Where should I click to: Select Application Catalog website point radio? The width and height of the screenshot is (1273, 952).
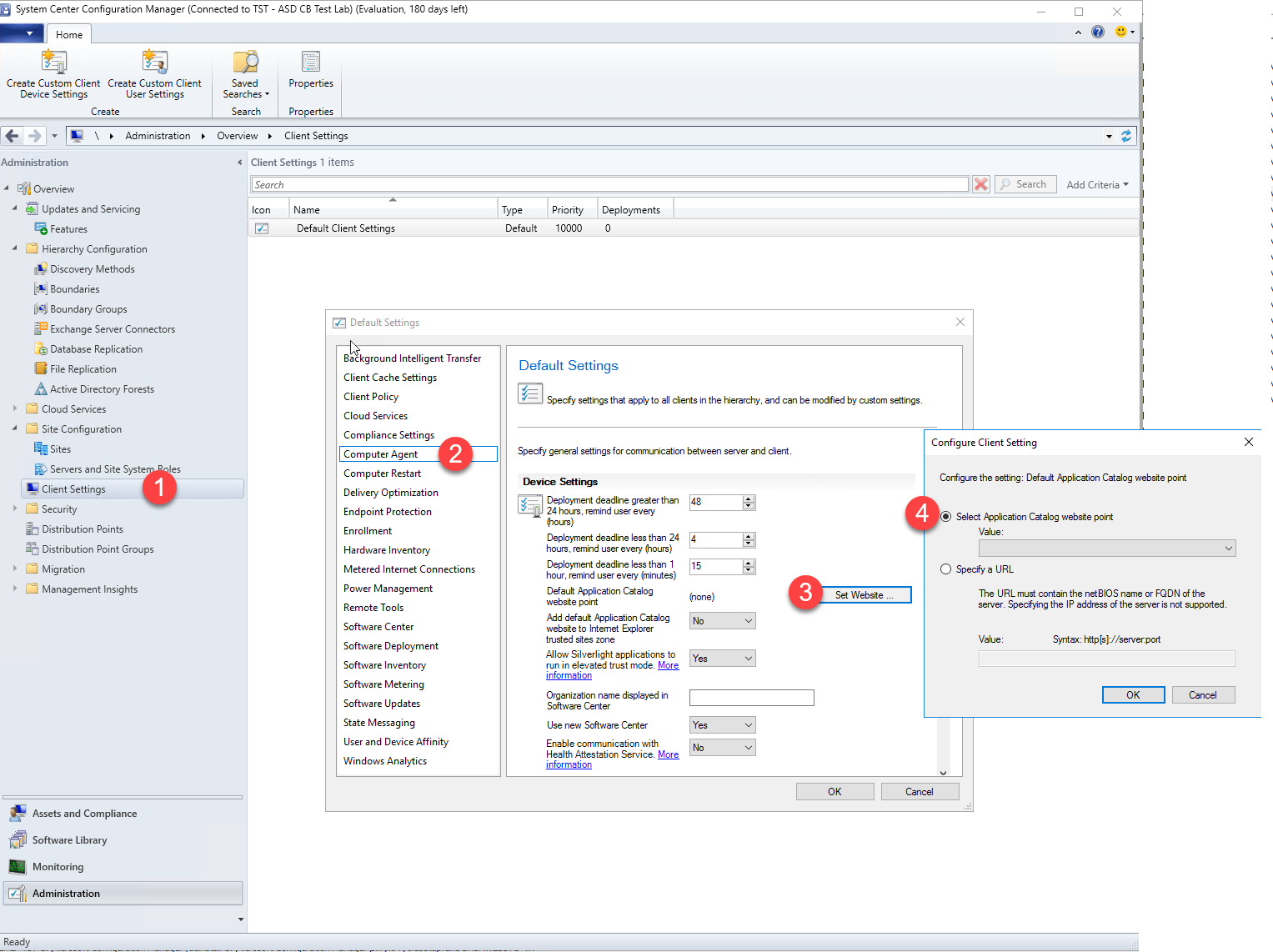pyautogui.click(x=945, y=517)
